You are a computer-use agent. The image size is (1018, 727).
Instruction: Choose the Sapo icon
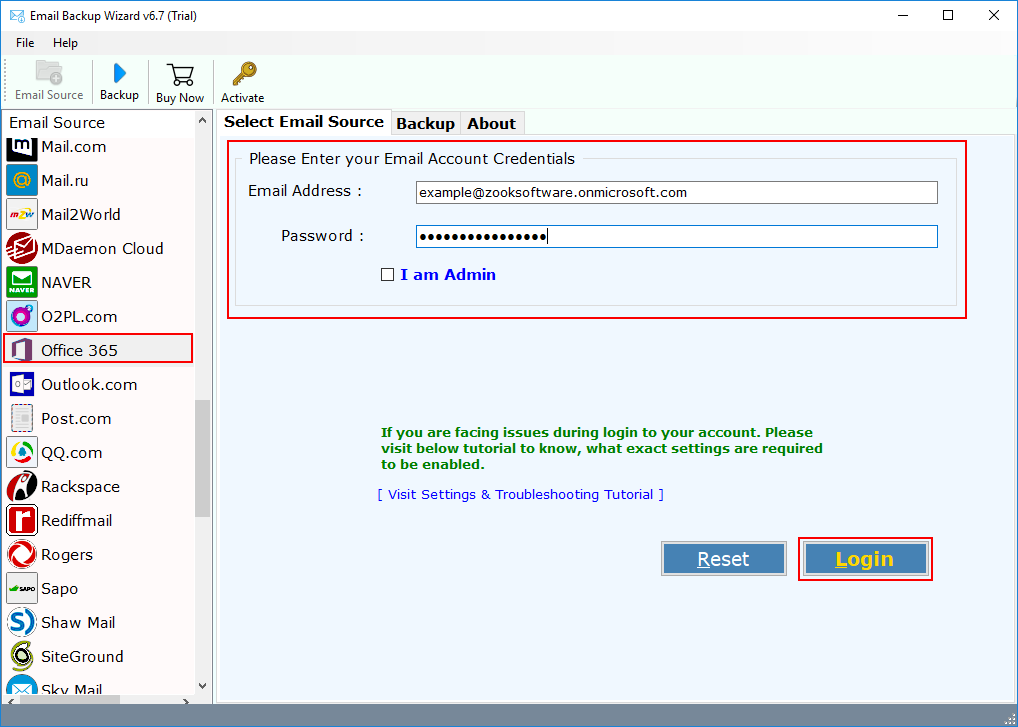click(22, 588)
